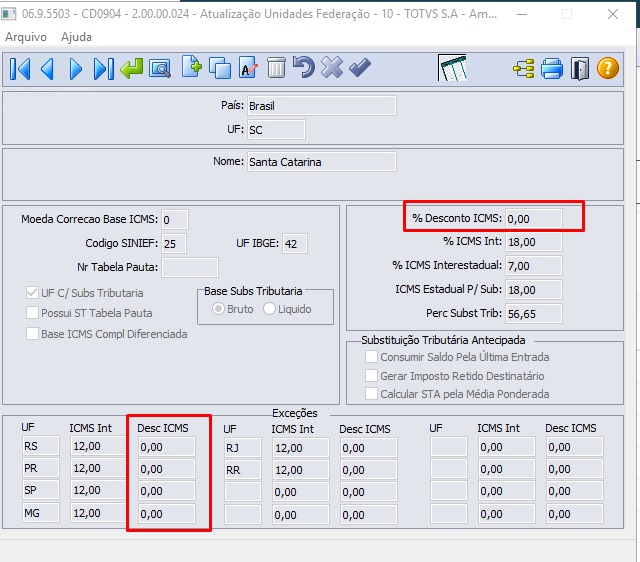Click the Codigo SINIEF field
Image resolution: width=640 pixels, height=562 pixels.
tap(174, 244)
